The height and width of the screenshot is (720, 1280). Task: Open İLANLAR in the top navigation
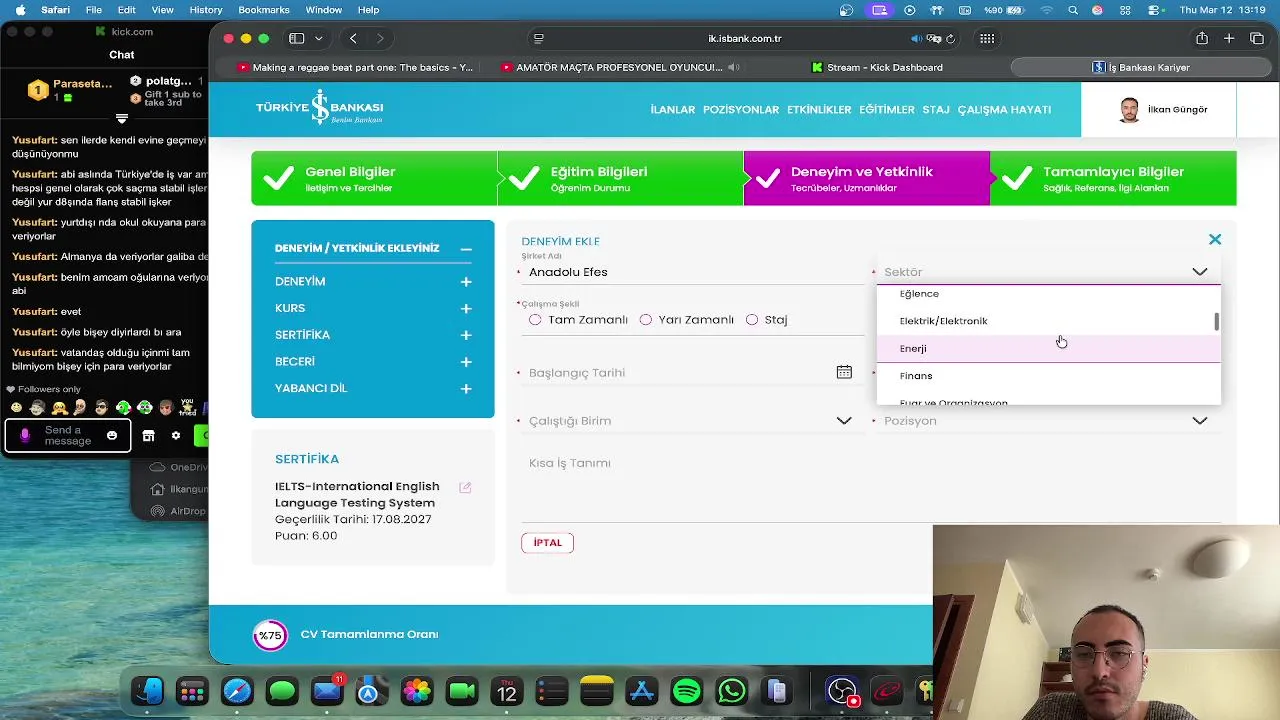(672, 110)
